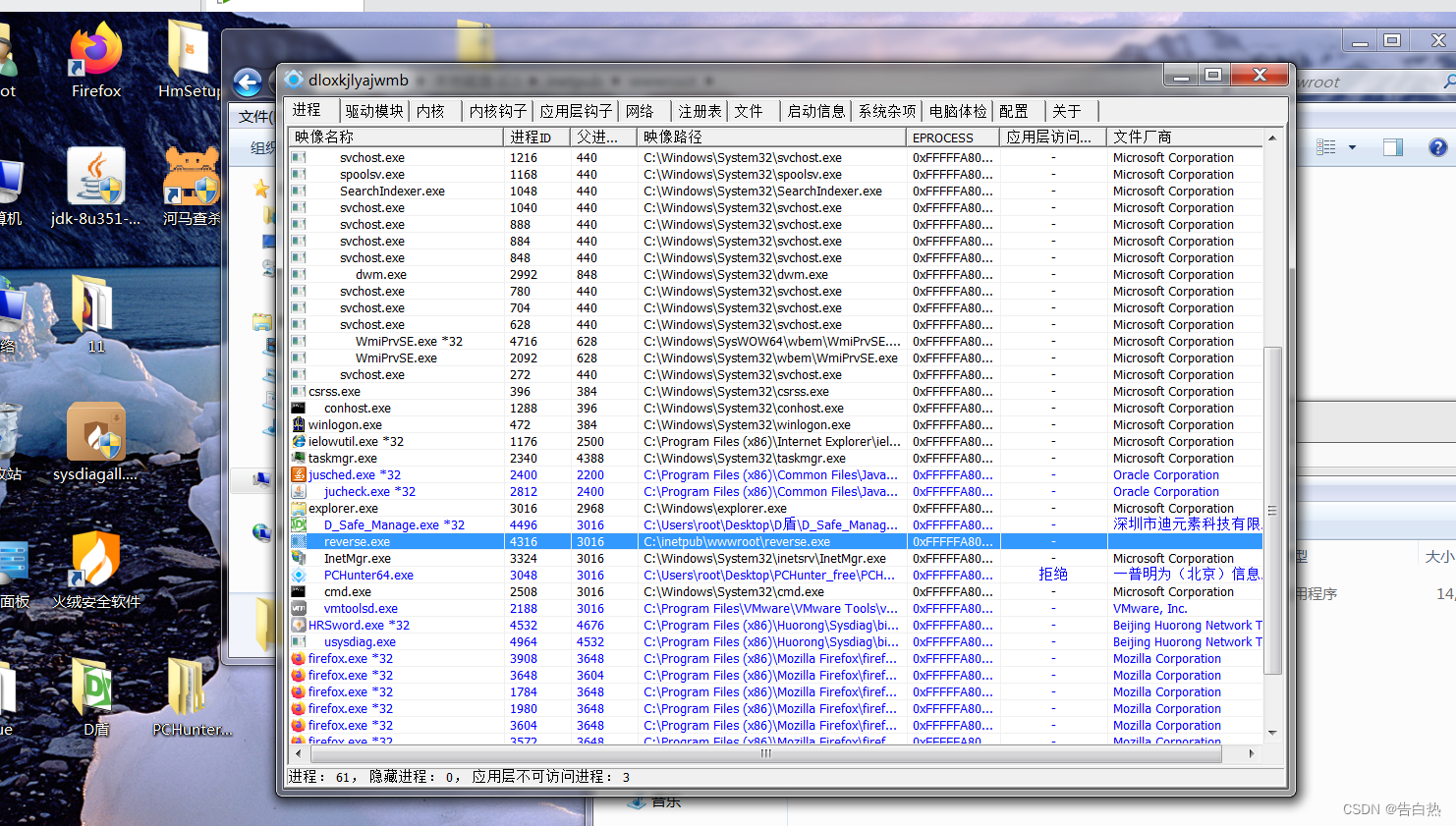Click the usysdiag.exe process icon
This screenshot has height=826, width=1456.
point(299,641)
